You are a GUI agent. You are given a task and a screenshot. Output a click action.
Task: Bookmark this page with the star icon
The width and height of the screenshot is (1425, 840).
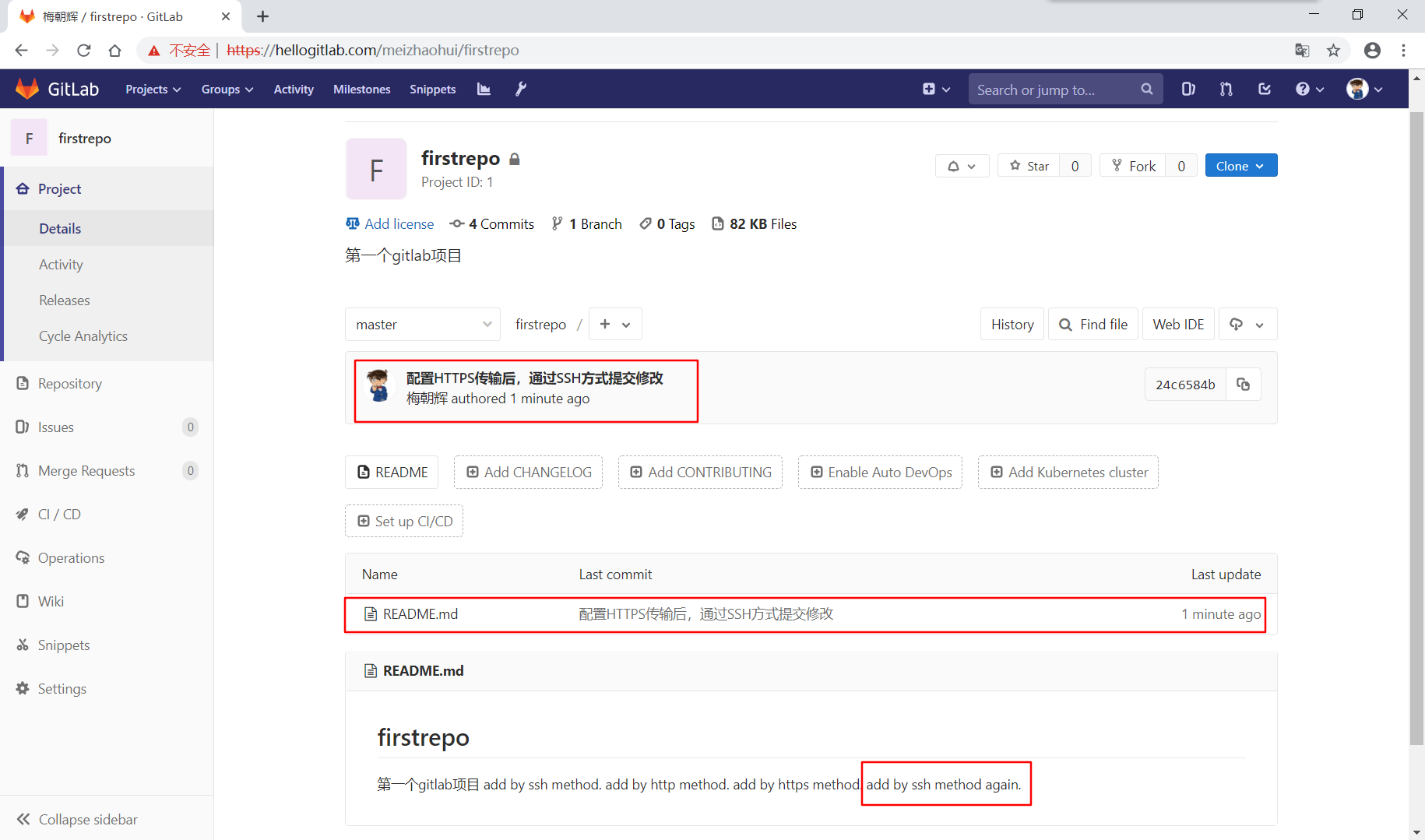(1334, 50)
